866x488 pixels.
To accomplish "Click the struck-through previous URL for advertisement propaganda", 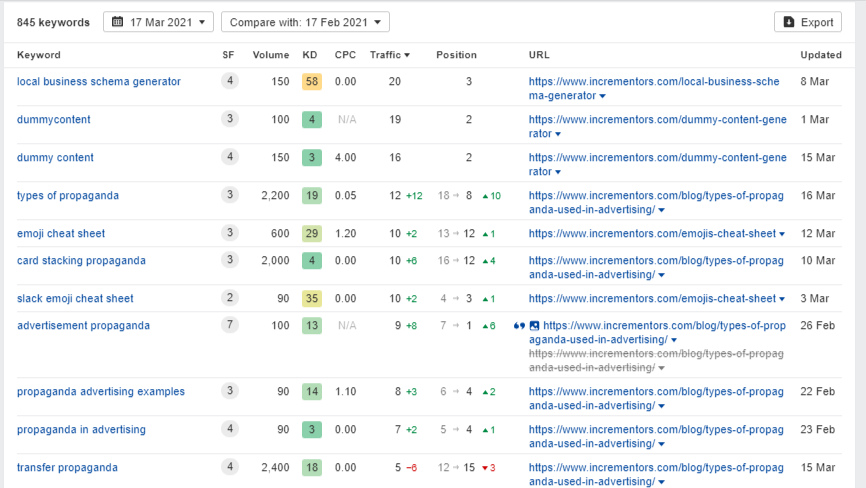I will pyautogui.click(x=656, y=360).
